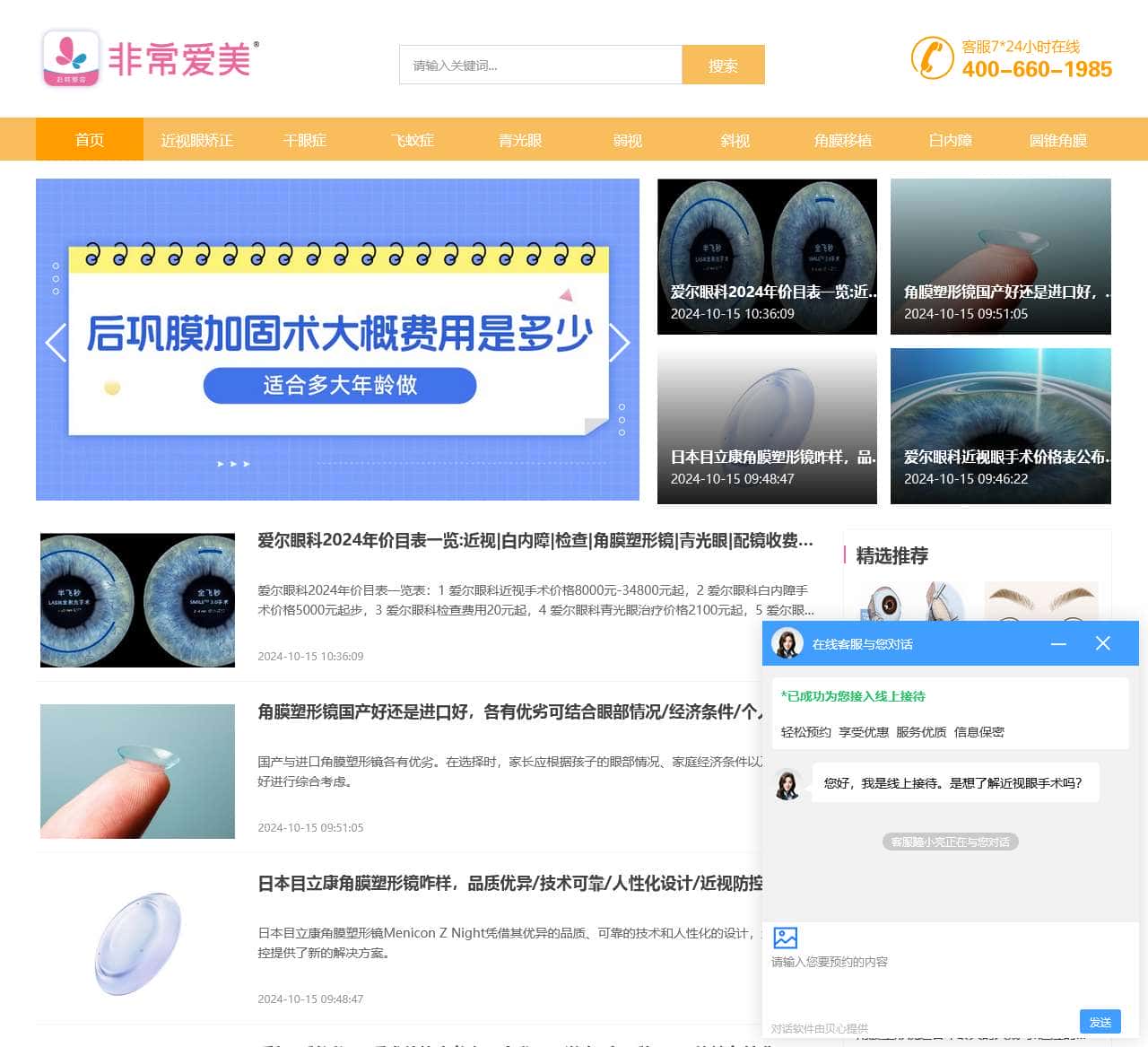Open the 白内障 menu item
This screenshot has height=1047, width=1148.
click(950, 140)
